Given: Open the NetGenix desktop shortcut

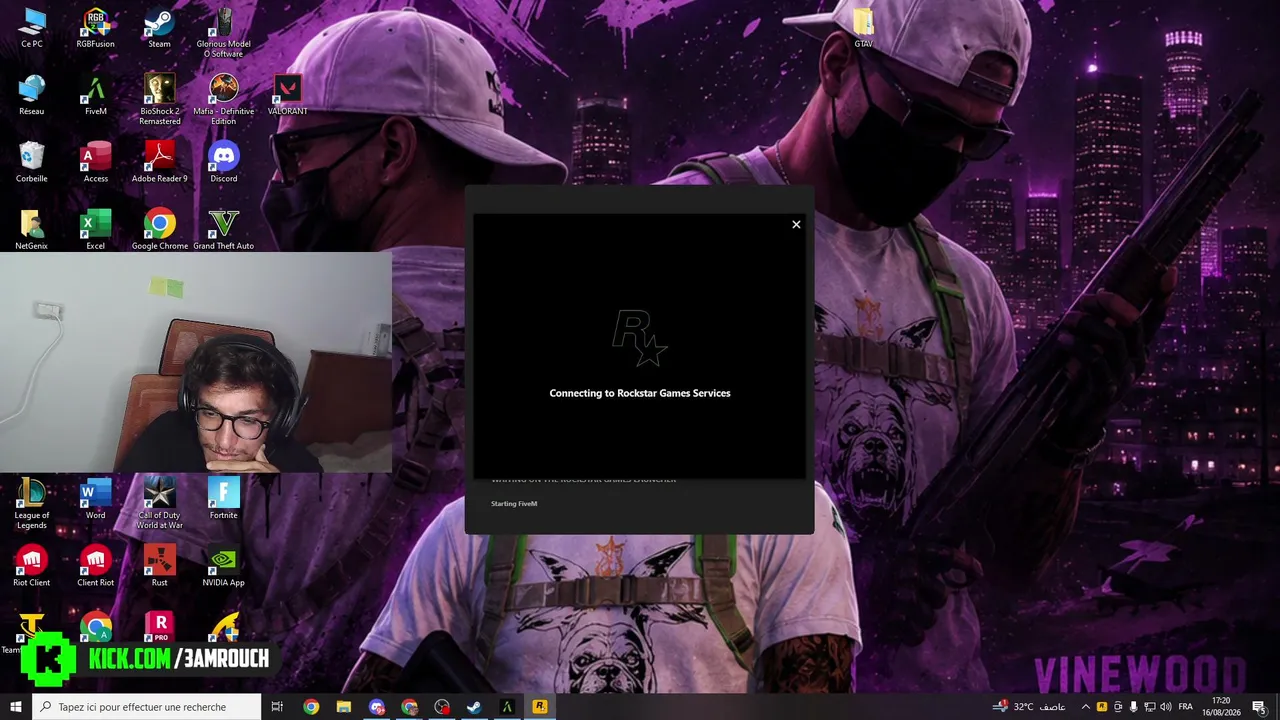Looking at the screenshot, I should tap(32, 230).
